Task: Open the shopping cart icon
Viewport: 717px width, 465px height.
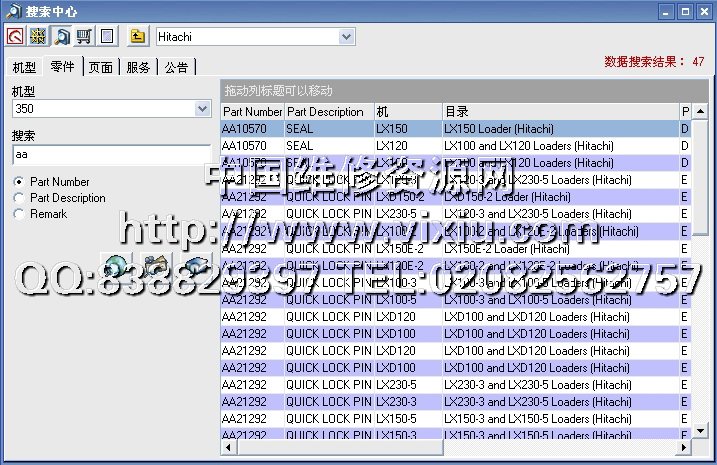Action: [x=84, y=37]
